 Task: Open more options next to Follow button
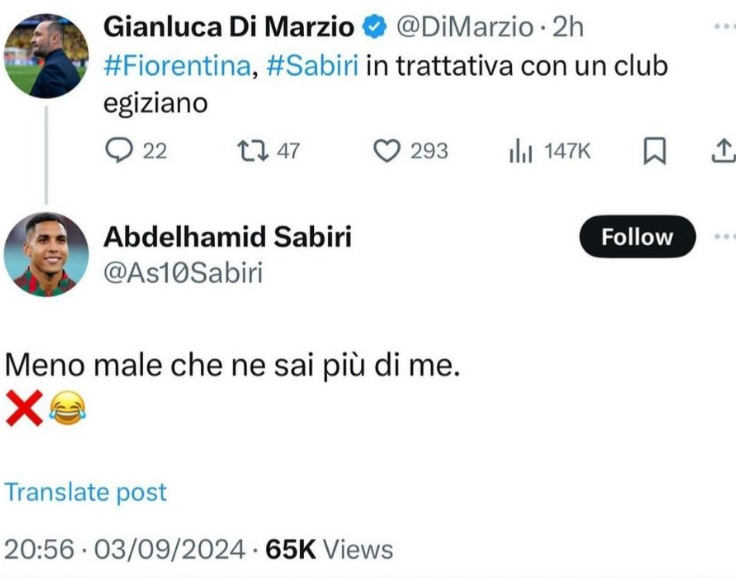click(724, 237)
